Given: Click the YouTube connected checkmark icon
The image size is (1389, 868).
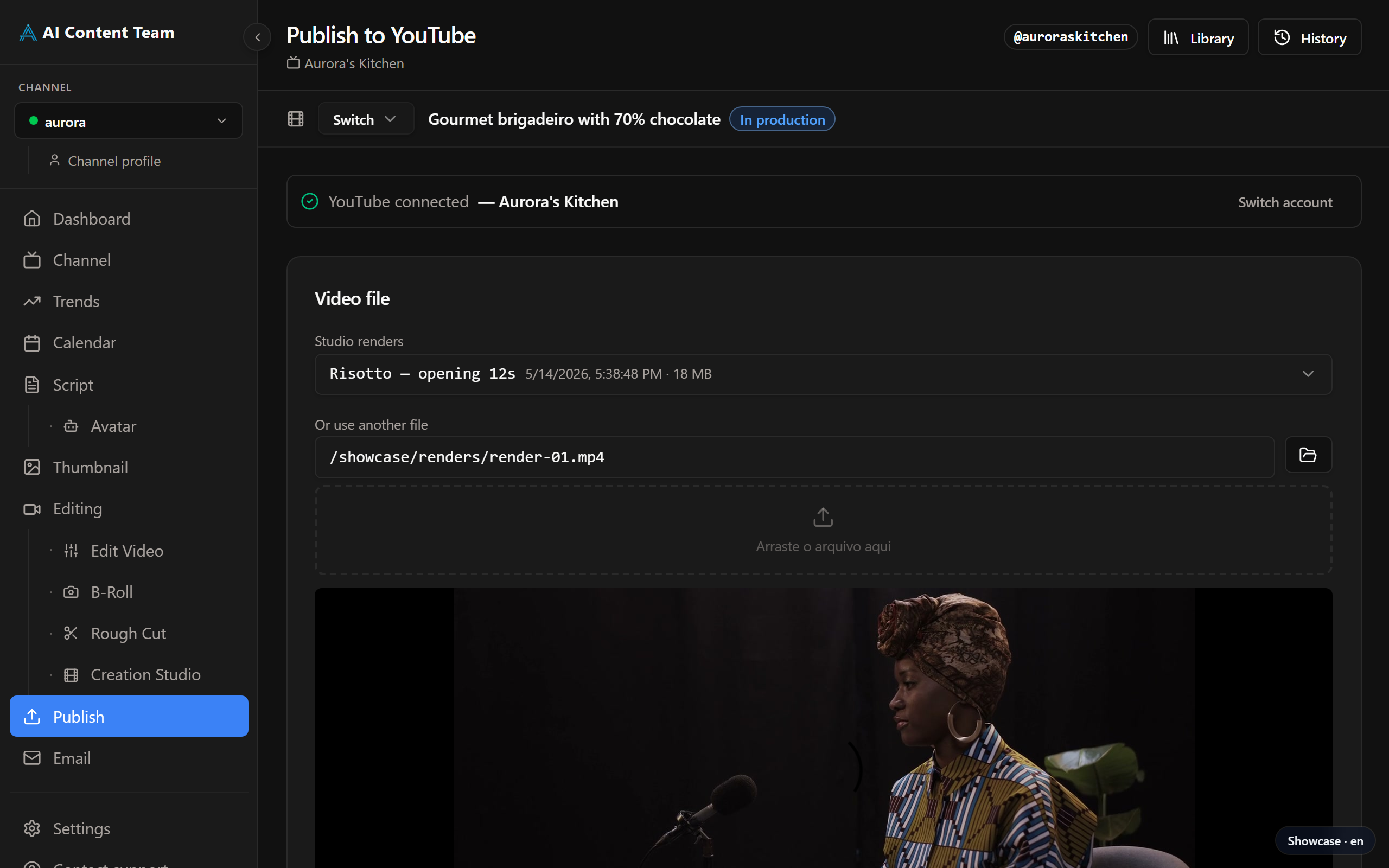Looking at the screenshot, I should point(310,201).
